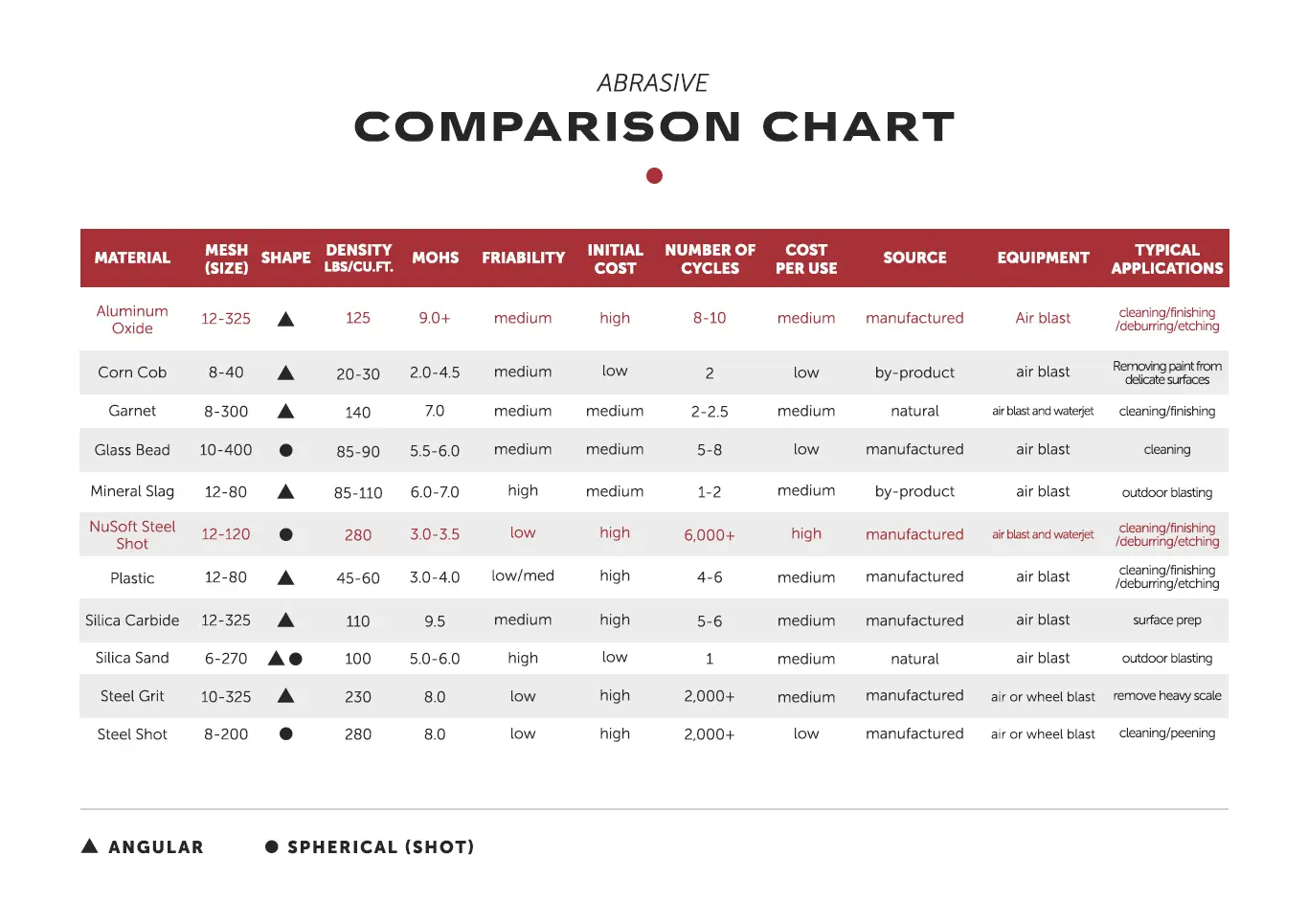
Task: Click the Spherical (Shot) legend circle icon
Action: [x=272, y=846]
